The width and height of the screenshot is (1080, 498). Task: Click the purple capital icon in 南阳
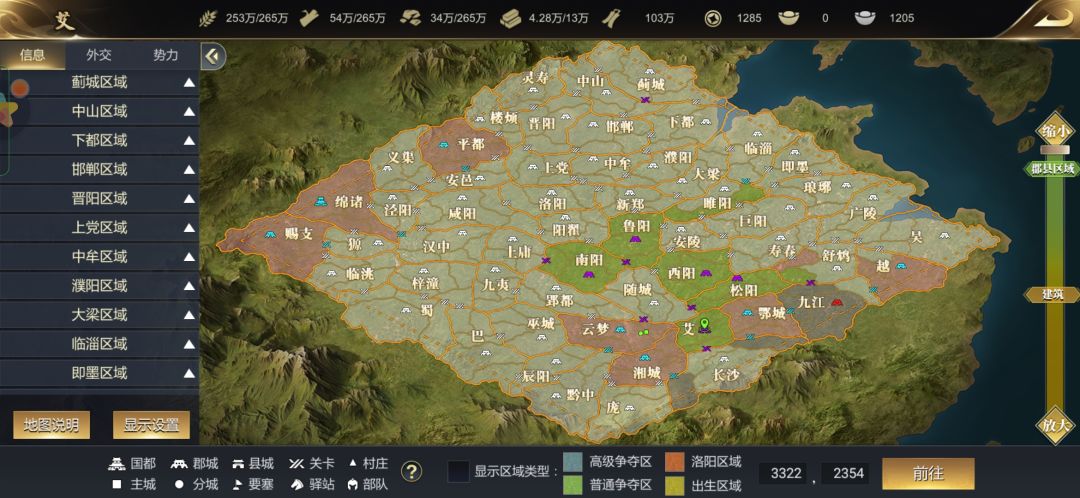(x=589, y=274)
